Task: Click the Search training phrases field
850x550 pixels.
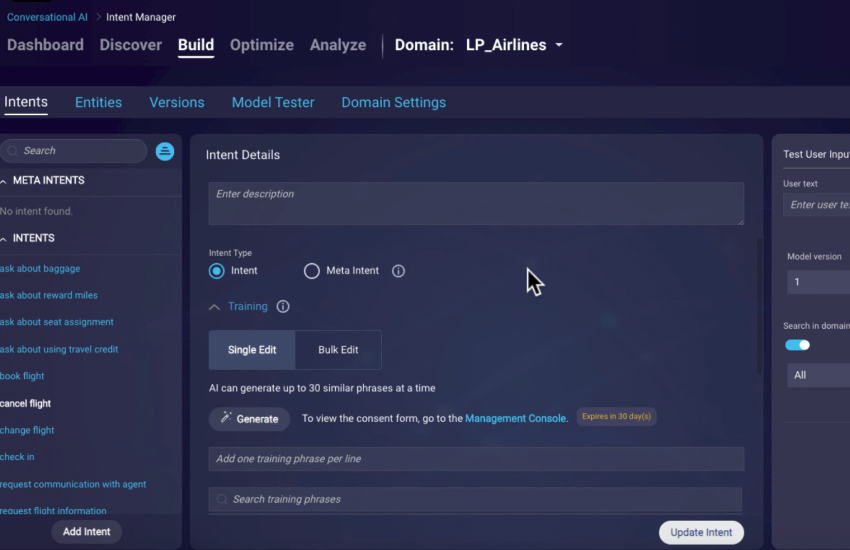Action: [x=475, y=499]
